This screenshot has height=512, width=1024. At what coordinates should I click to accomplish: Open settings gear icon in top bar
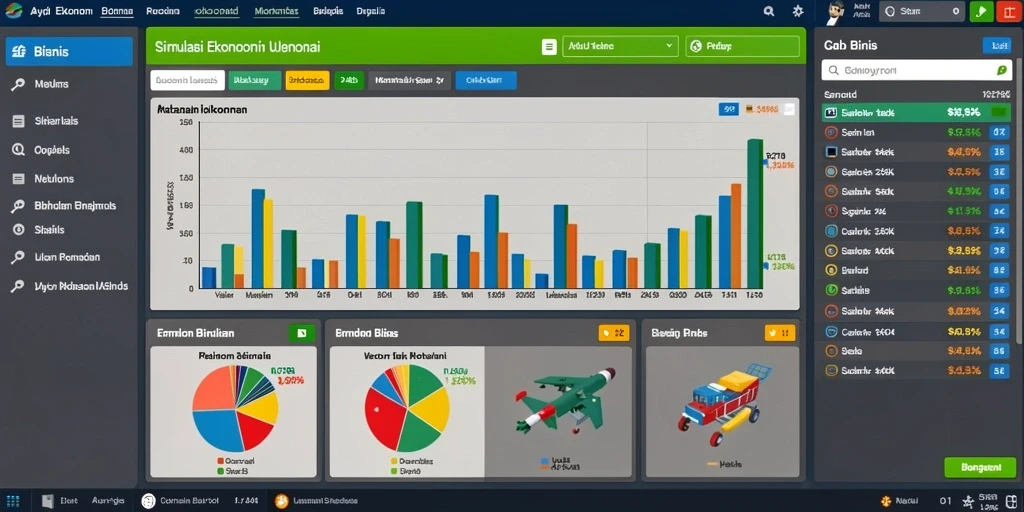pos(797,11)
